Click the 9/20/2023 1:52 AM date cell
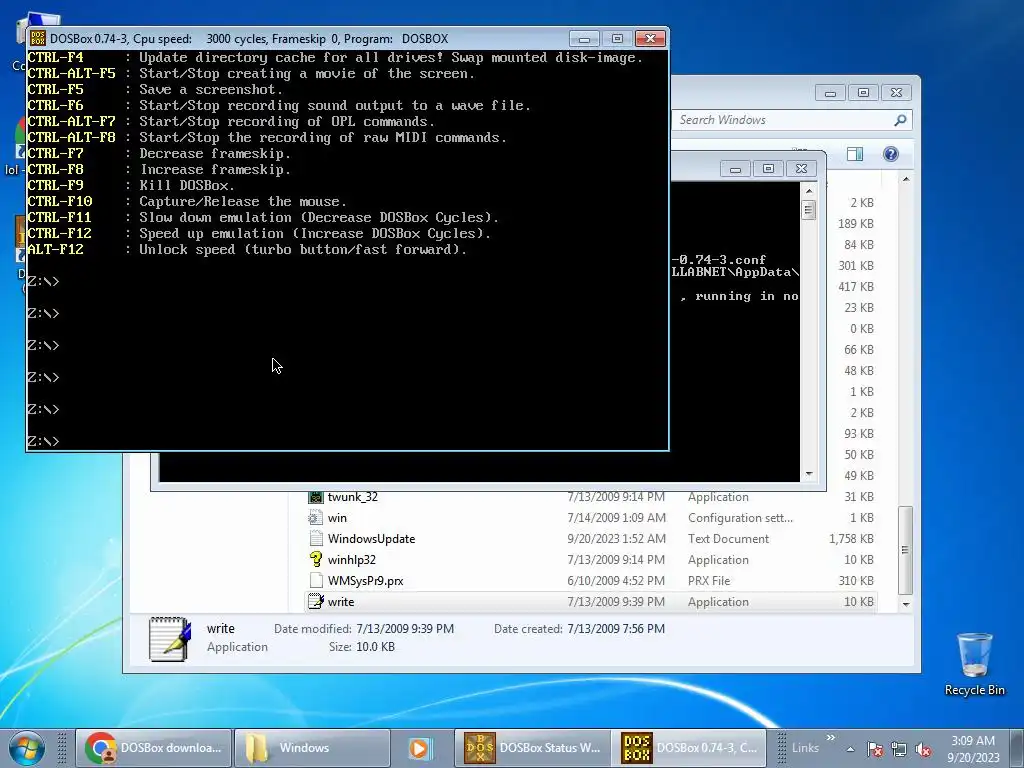This screenshot has height=768, width=1024. point(616,539)
